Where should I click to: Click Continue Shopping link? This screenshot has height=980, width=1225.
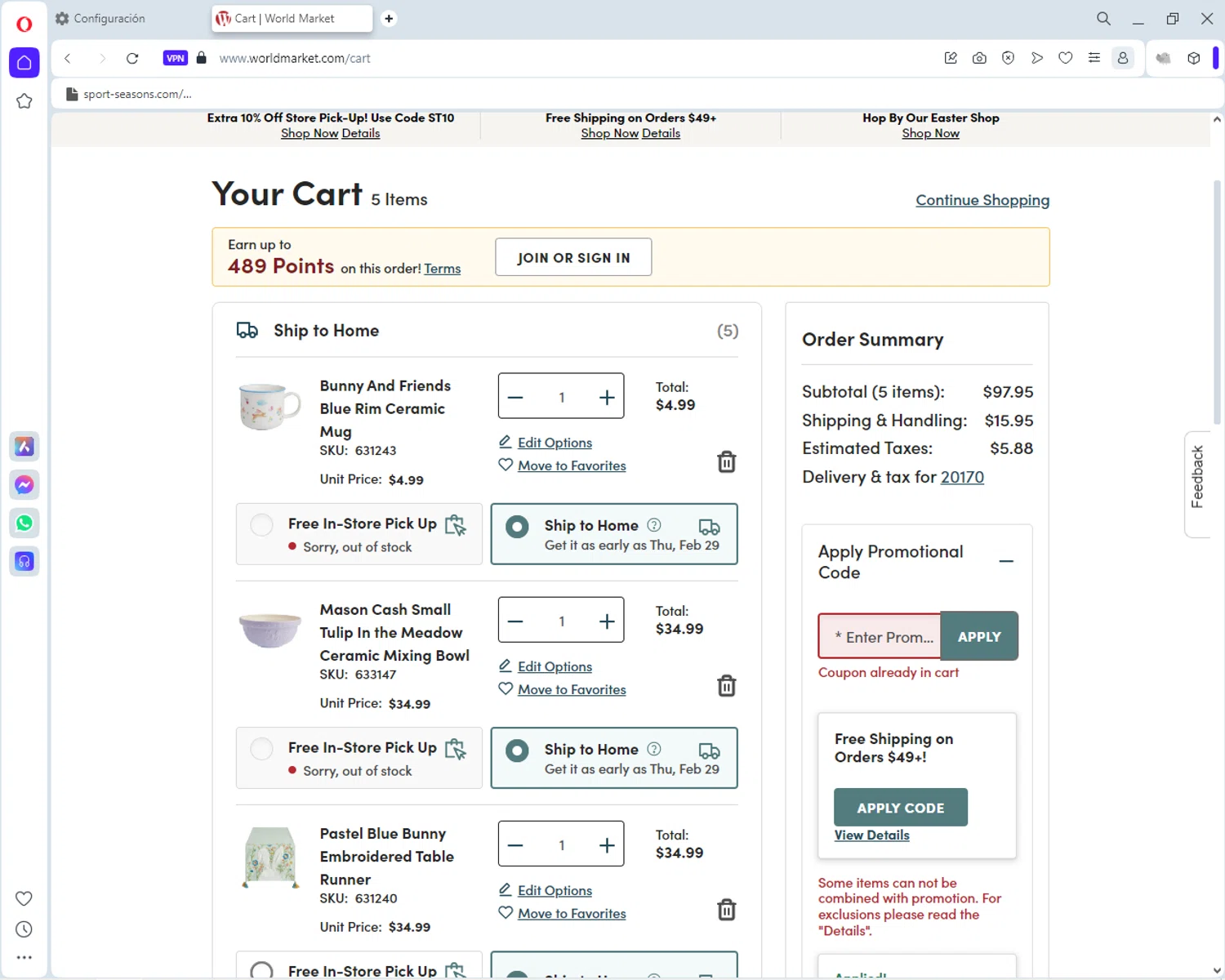coord(982,200)
